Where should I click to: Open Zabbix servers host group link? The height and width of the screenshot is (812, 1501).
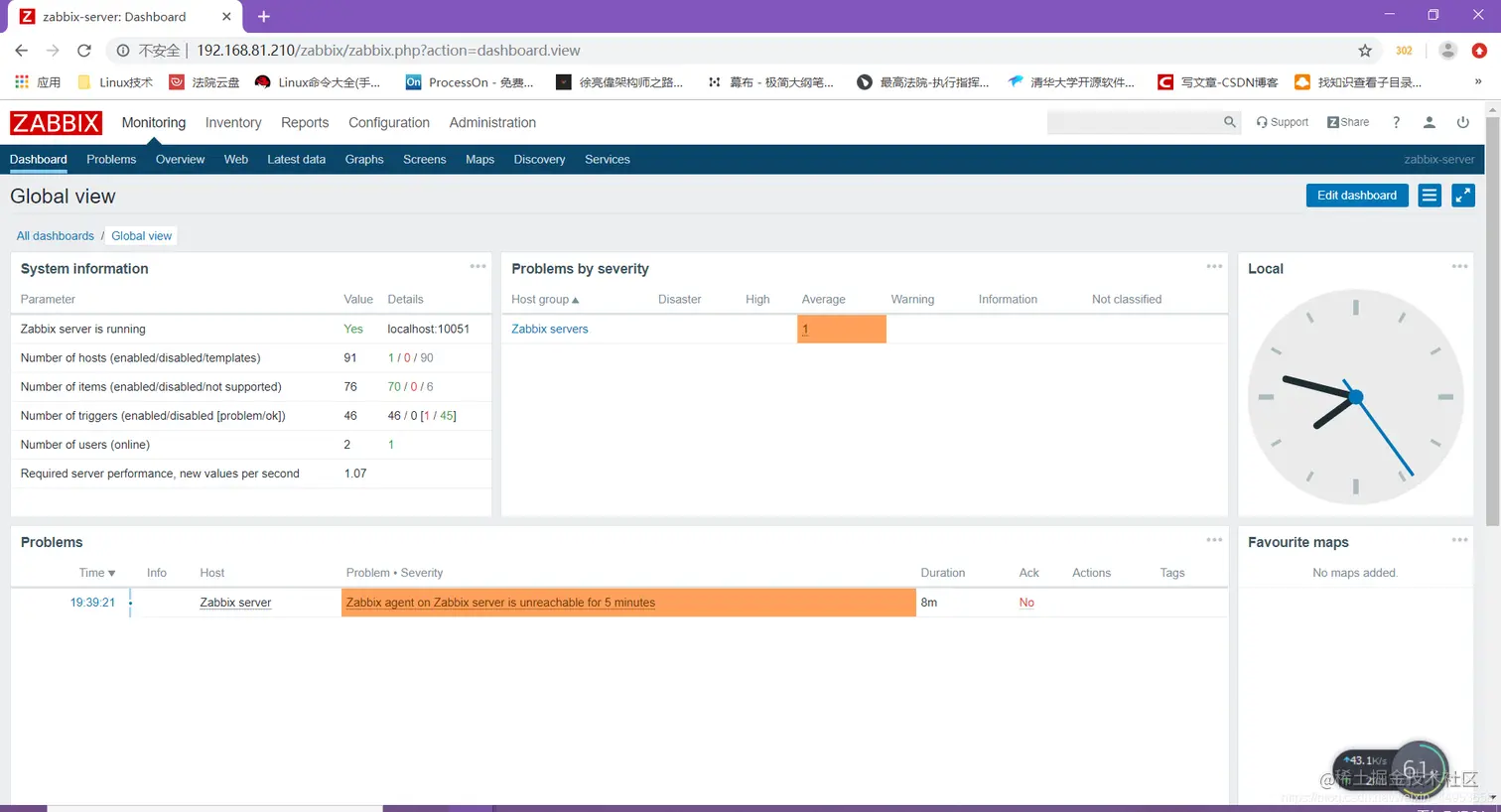(x=550, y=329)
